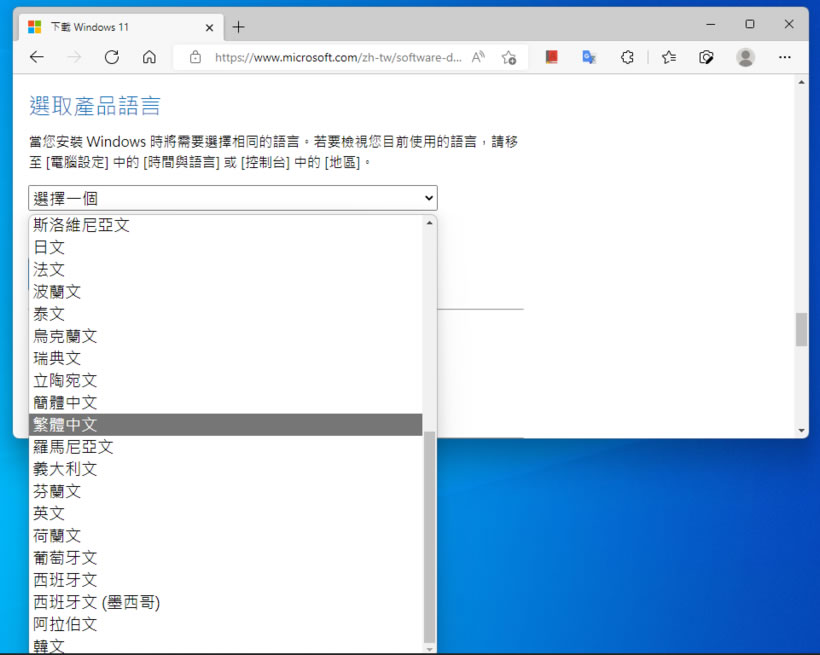
Task: Open the browser home page
Action: [x=149, y=57]
